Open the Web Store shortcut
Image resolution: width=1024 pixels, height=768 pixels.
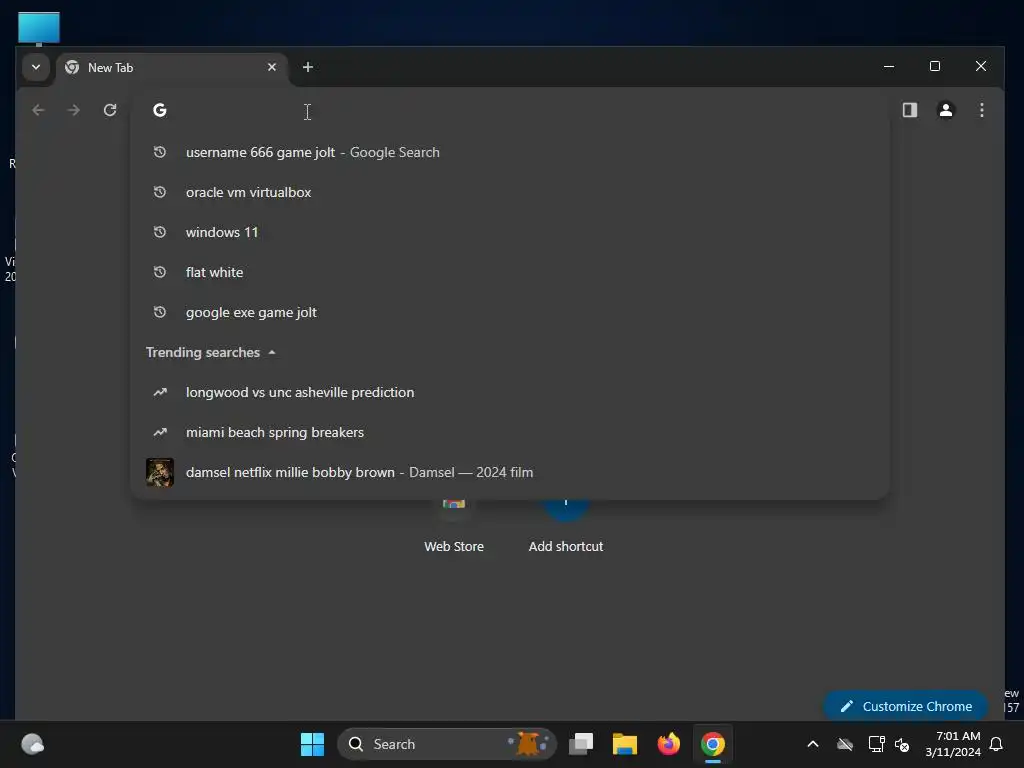pos(454,529)
